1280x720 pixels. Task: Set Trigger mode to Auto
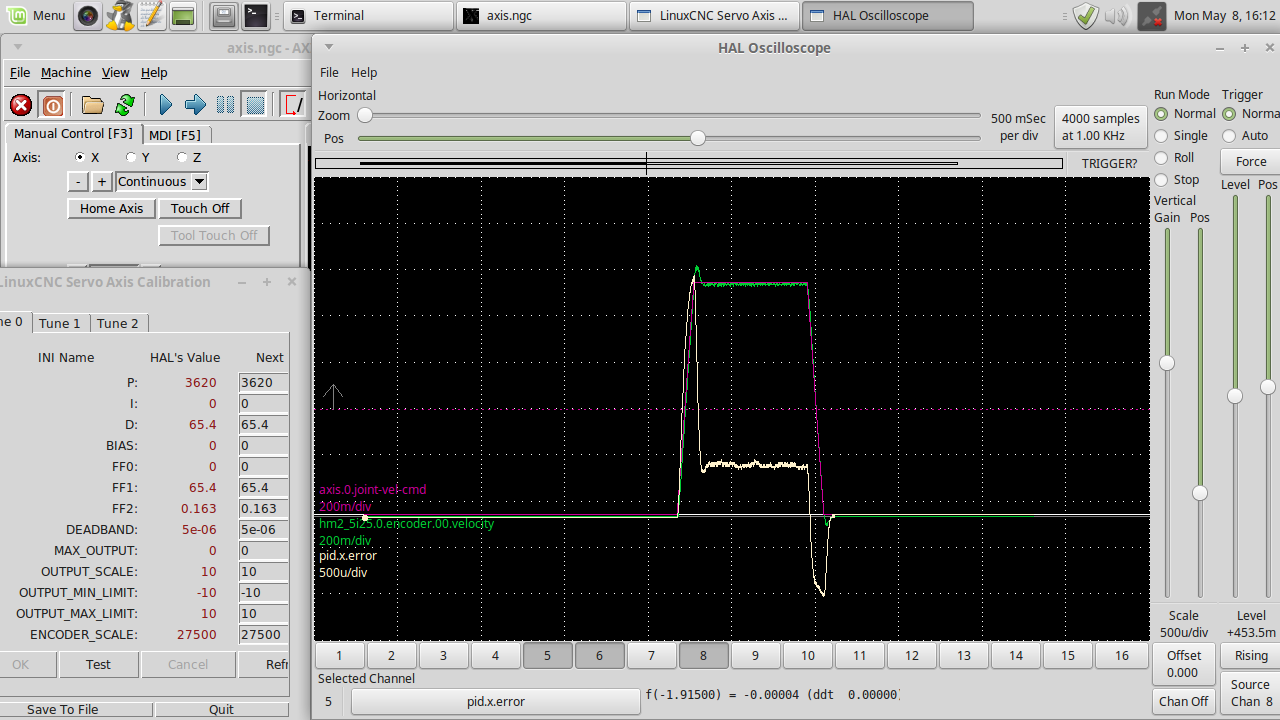point(1229,136)
